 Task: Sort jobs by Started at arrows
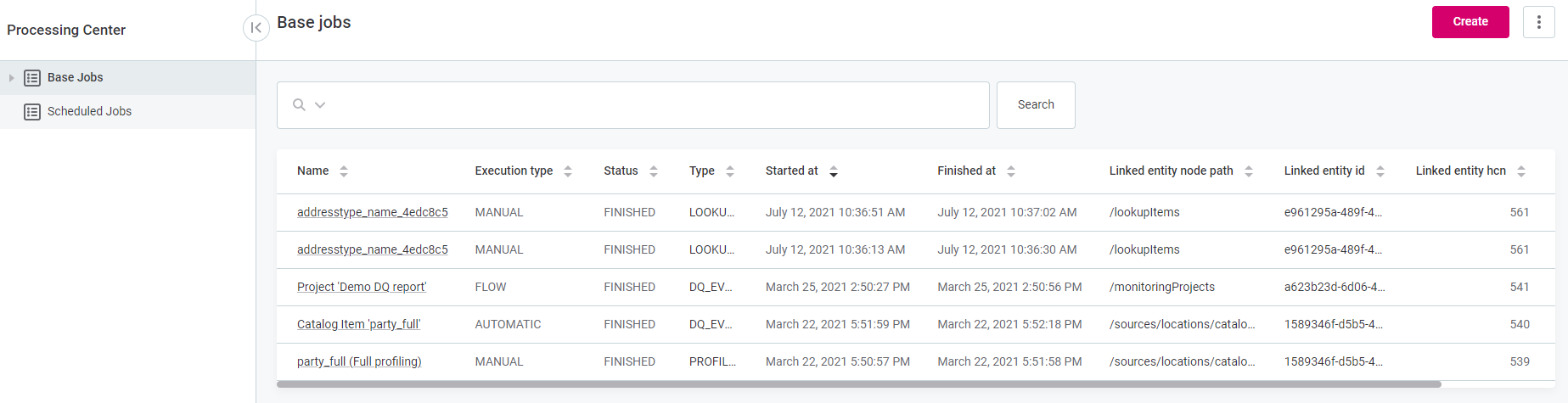tap(834, 171)
